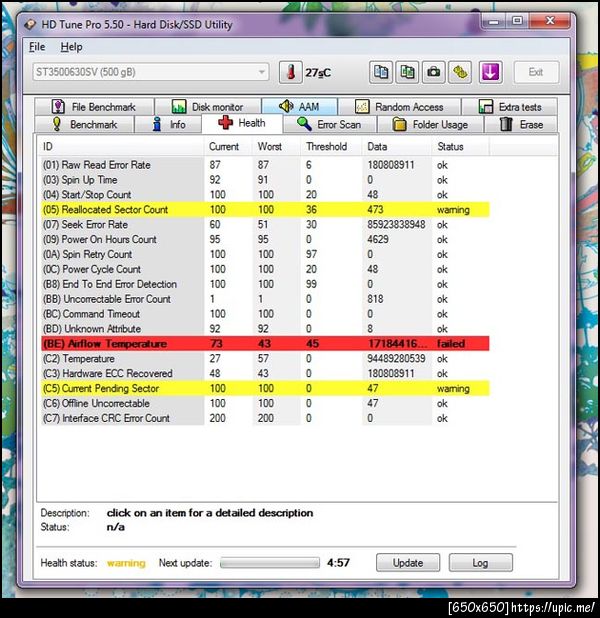
Task: Click the Status column header
Action: [x=460, y=146]
